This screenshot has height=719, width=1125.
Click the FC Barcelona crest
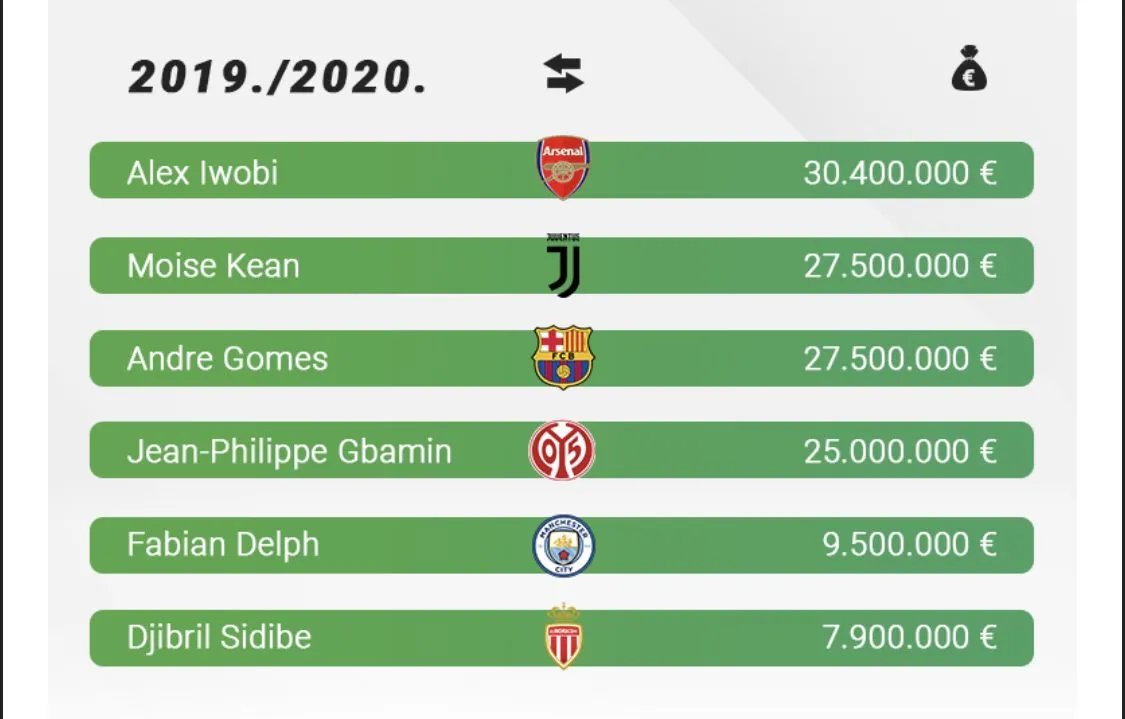click(x=563, y=358)
